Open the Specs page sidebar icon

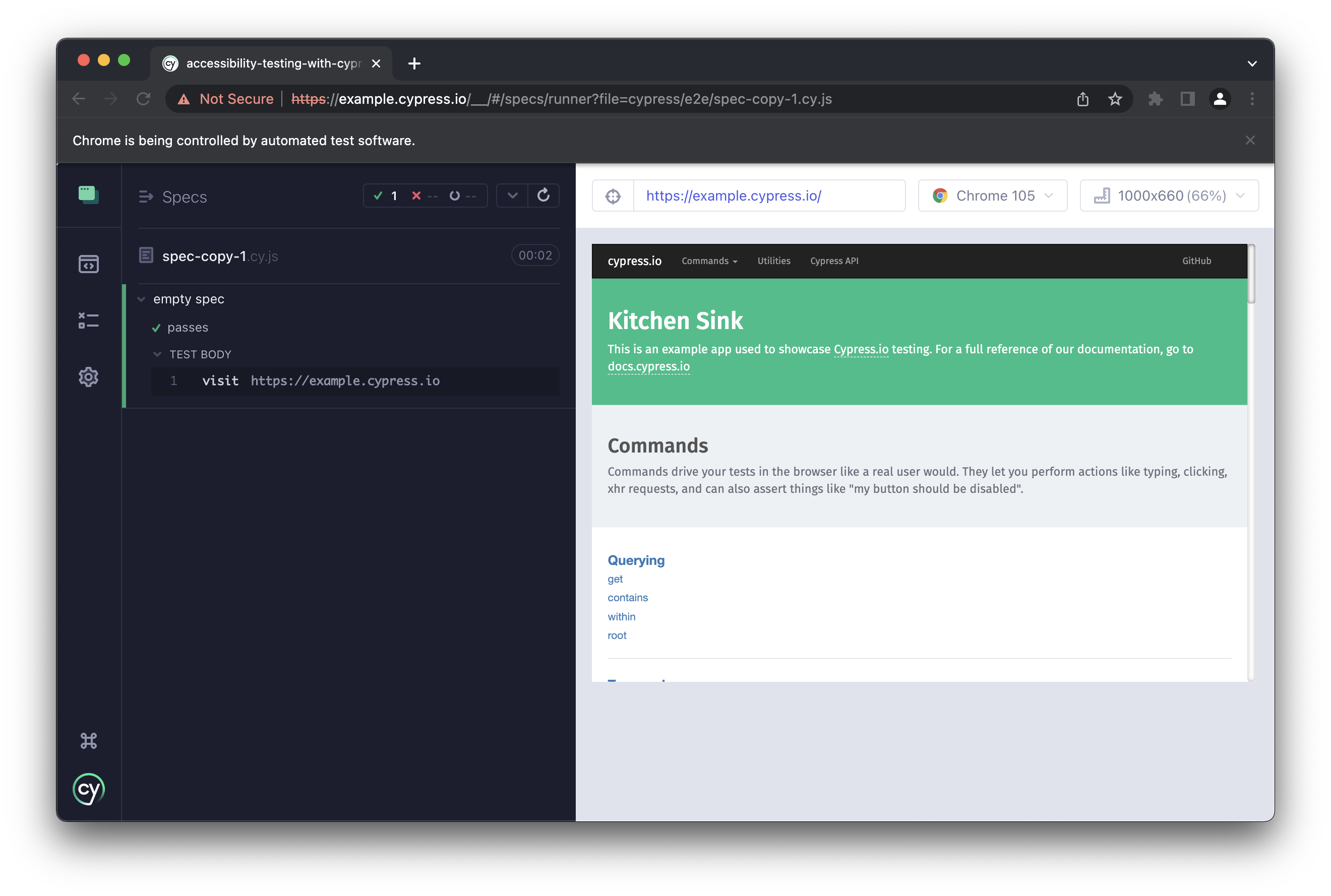[x=89, y=264]
